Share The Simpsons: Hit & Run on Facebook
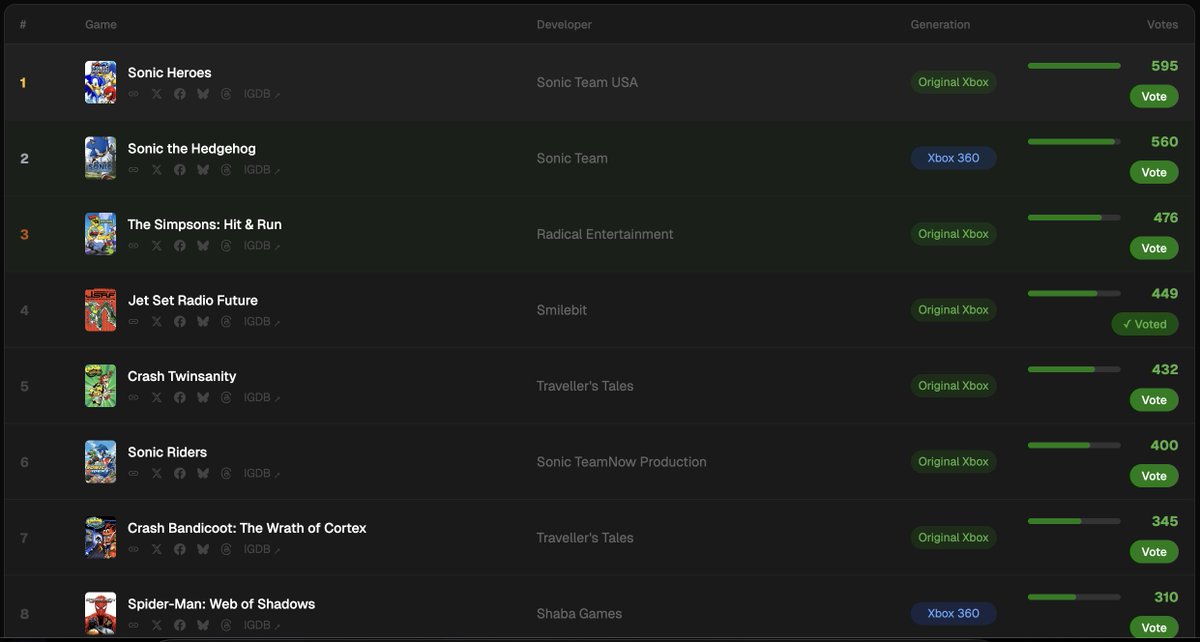 click(x=180, y=246)
